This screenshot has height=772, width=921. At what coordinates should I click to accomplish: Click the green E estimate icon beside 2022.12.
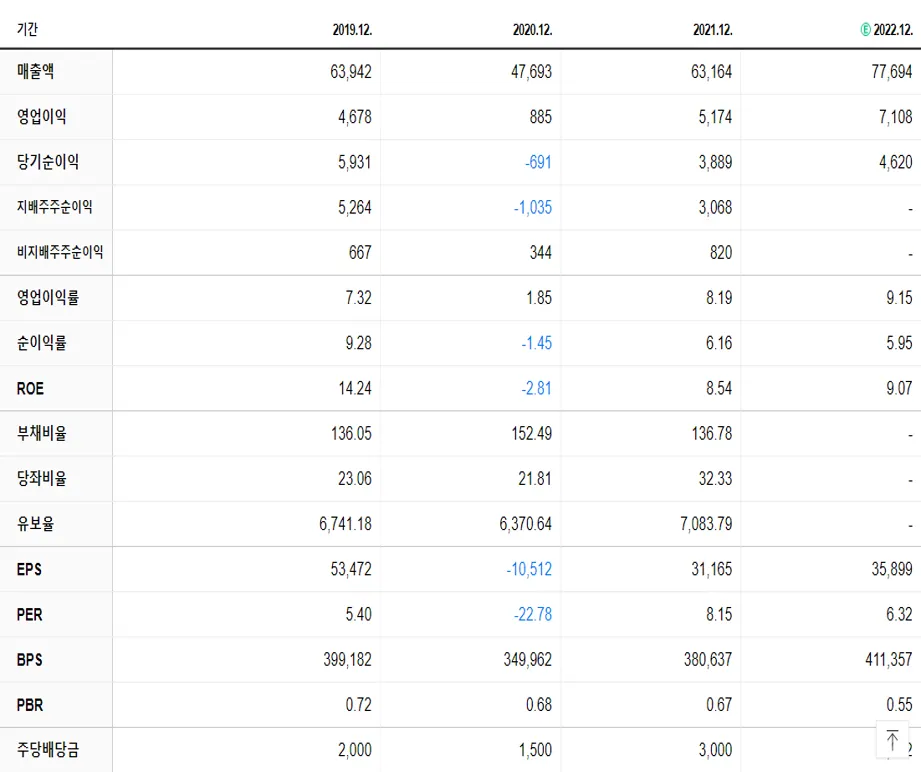point(865,29)
